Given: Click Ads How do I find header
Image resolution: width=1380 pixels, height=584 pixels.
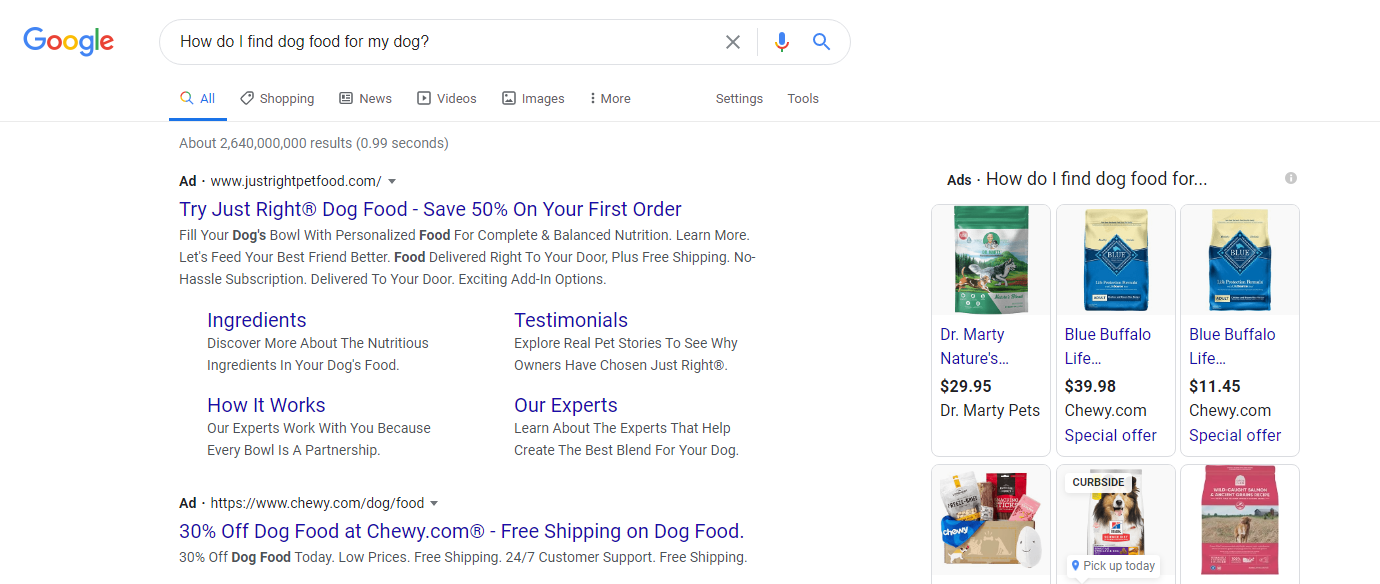Looking at the screenshot, I should [x=1077, y=179].
